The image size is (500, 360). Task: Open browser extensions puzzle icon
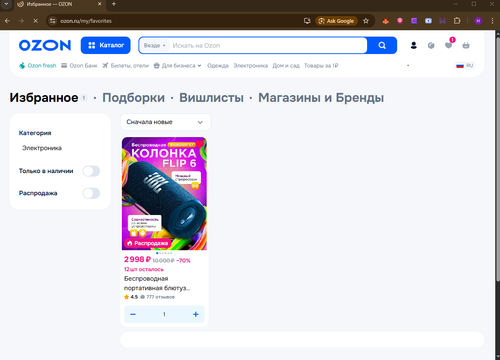click(457, 21)
